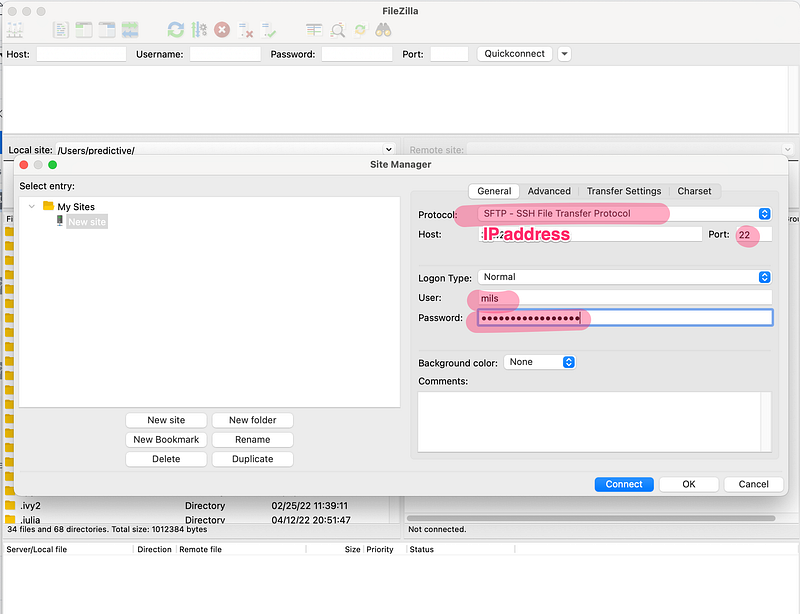
Task: Click the red cancel operation icon
Action: pyautogui.click(x=222, y=31)
